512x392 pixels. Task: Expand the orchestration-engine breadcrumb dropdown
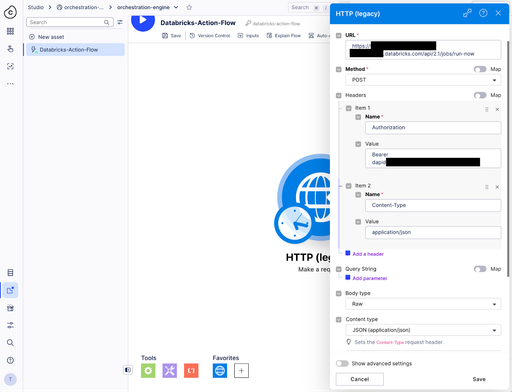[176, 7]
